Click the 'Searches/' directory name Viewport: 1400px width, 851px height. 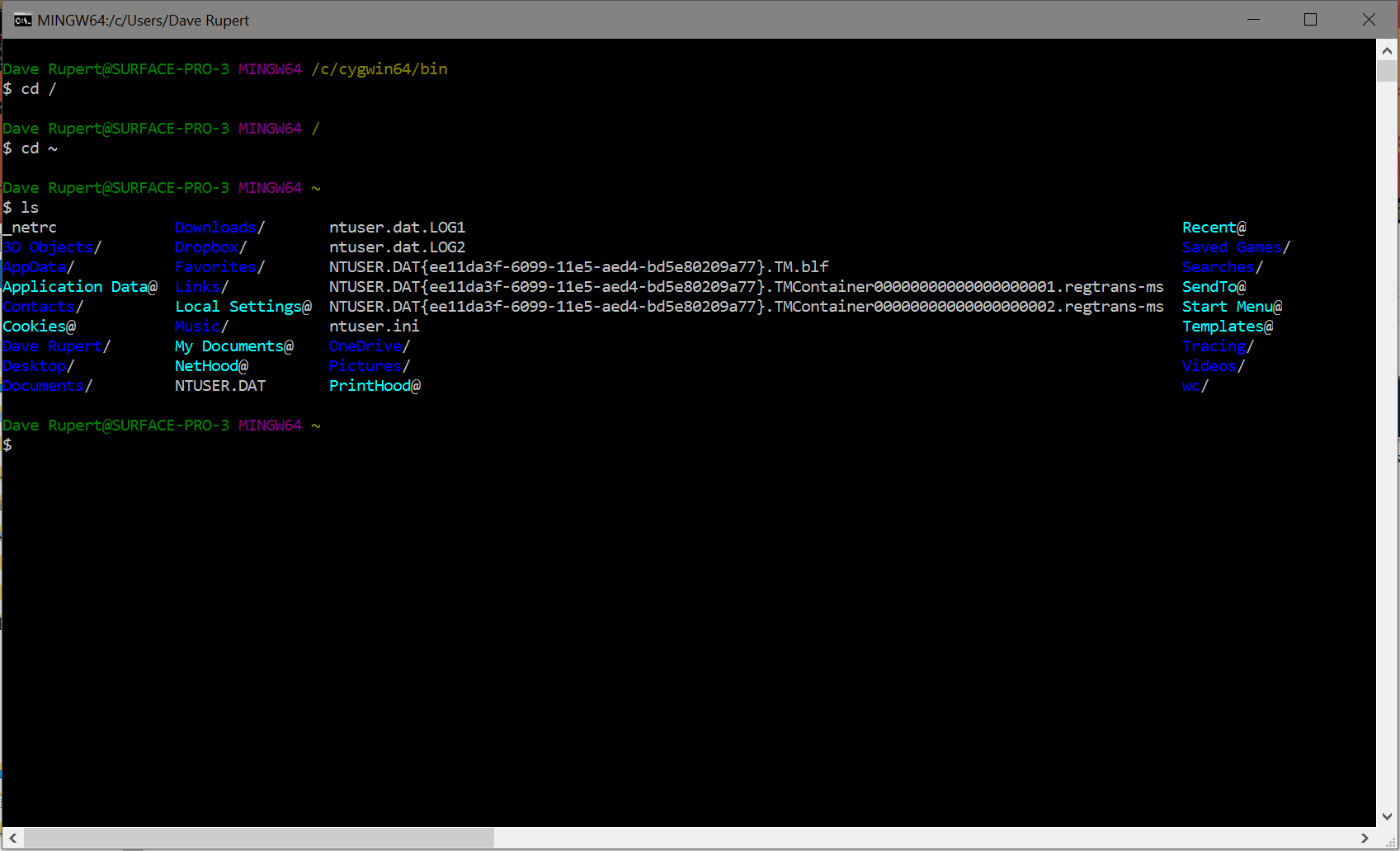(x=1223, y=267)
